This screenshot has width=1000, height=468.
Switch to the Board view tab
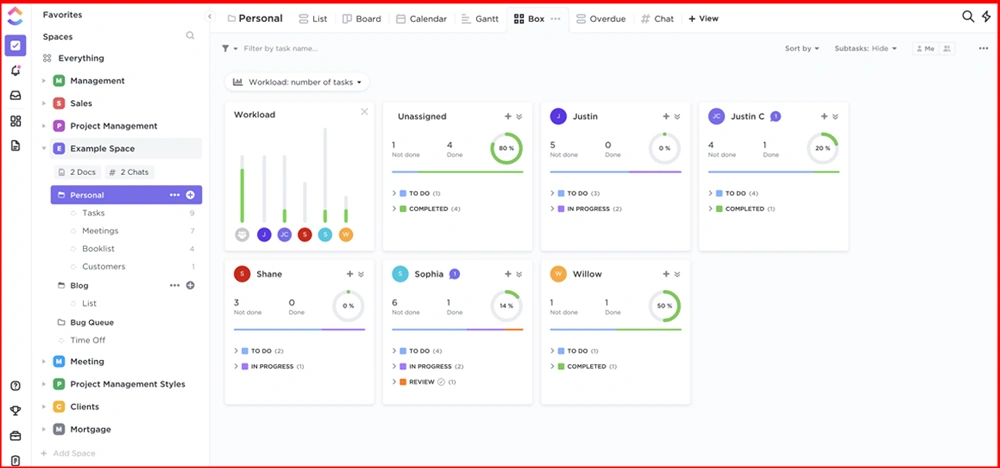[x=362, y=18]
